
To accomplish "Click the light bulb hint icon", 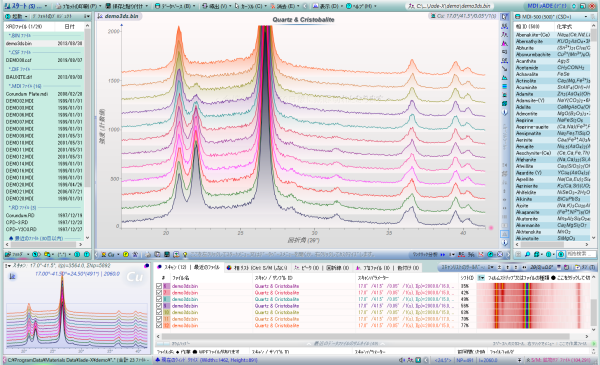I will pyautogui.click(x=185, y=254).
